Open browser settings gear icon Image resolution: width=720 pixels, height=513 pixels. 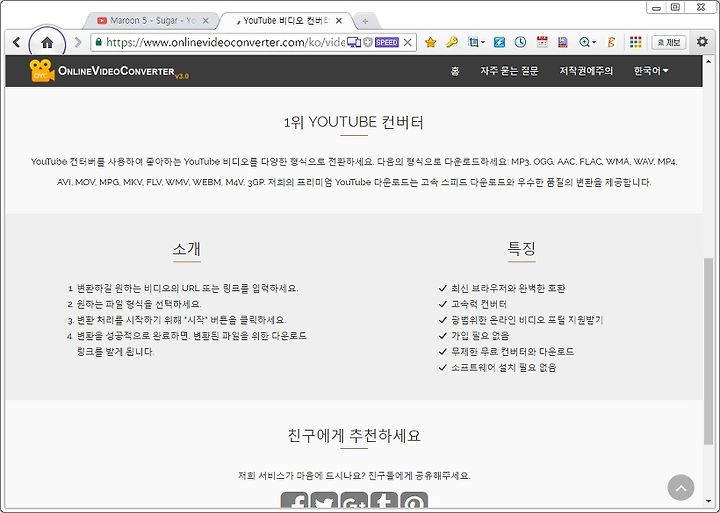click(x=702, y=42)
